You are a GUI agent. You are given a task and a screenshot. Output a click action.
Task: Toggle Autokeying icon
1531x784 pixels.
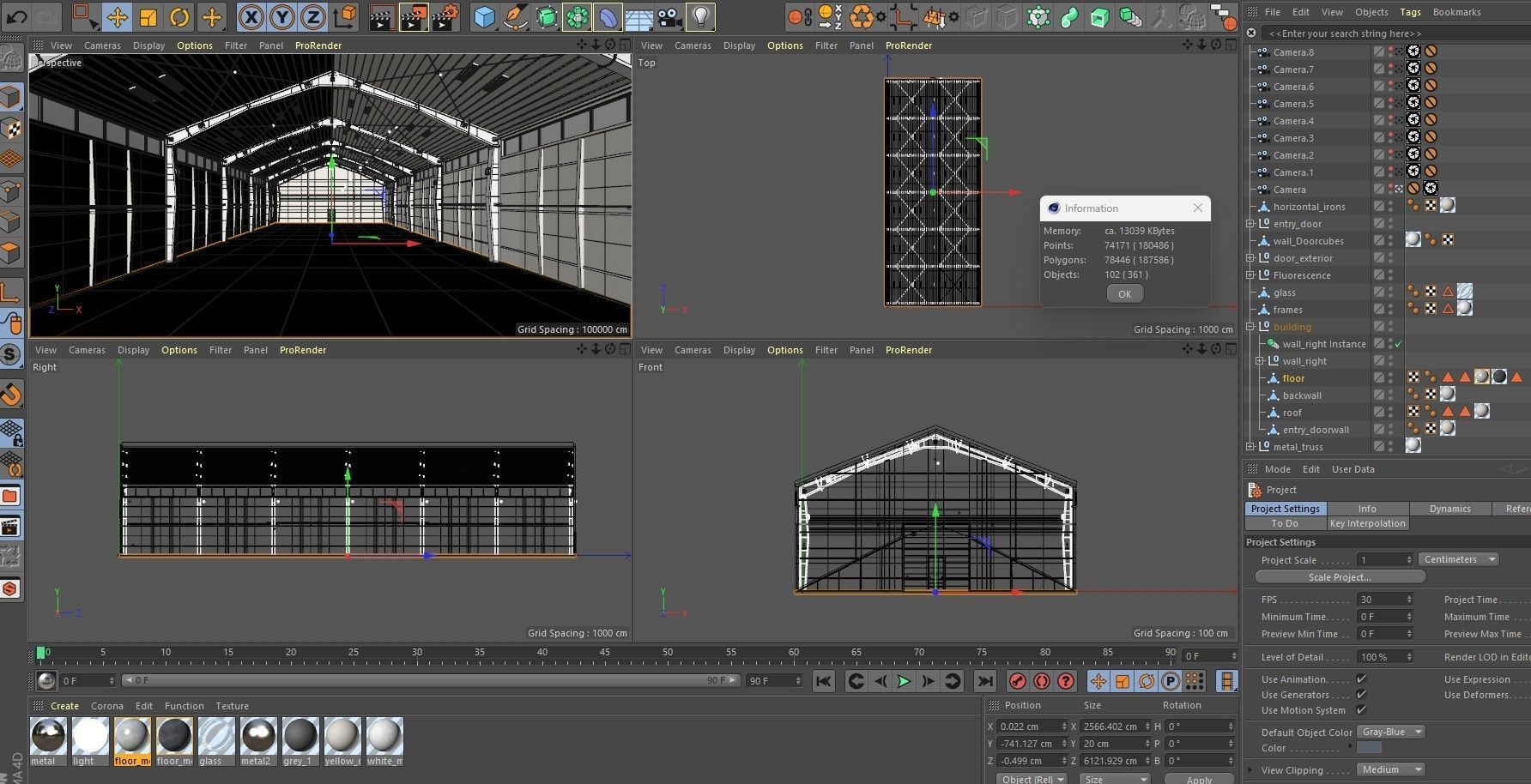click(x=1042, y=681)
